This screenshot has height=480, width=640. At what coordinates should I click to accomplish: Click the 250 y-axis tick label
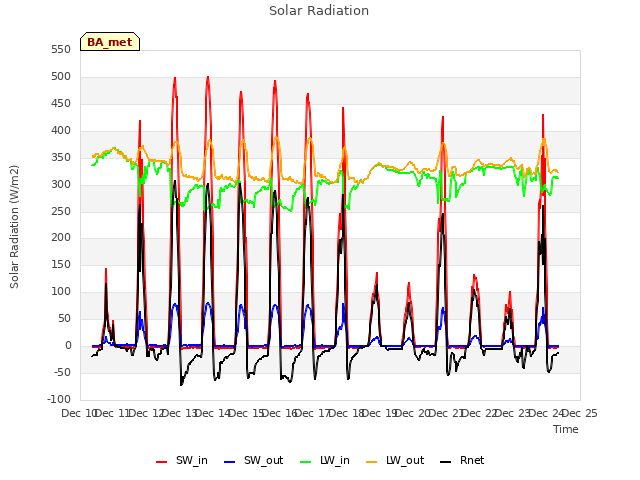pos(61,211)
